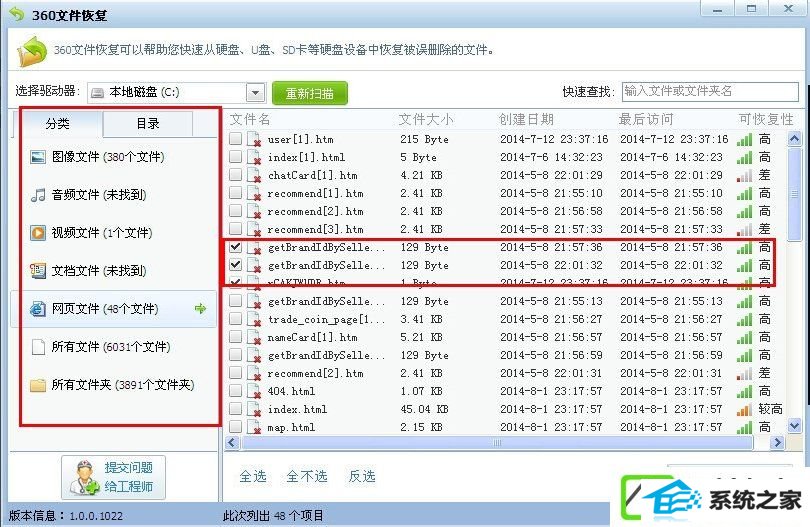Check the box for user[1].htm
The height and width of the screenshot is (527, 810).
click(236, 138)
